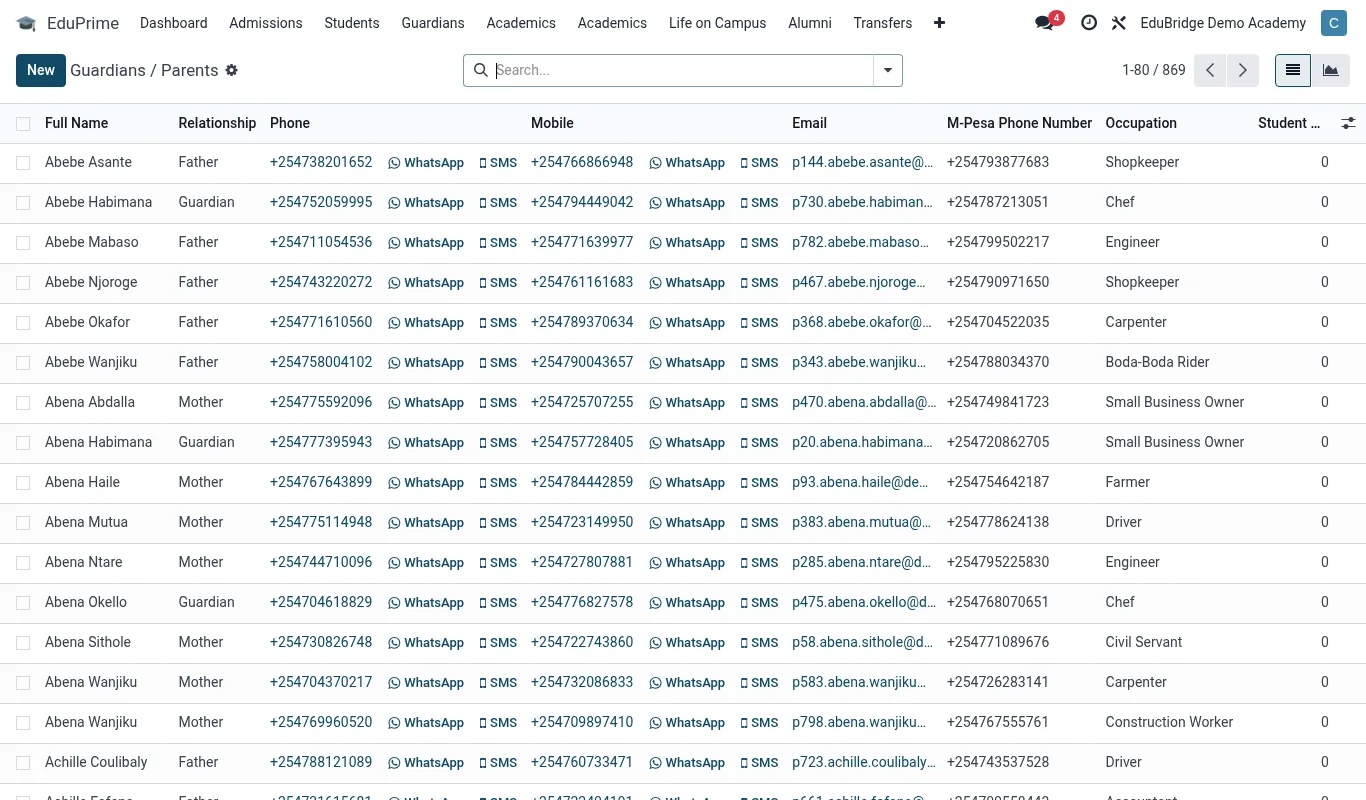This screenshot has width=1366, height=800.
Task: Go to next page of records
Action: [1242, 70]
